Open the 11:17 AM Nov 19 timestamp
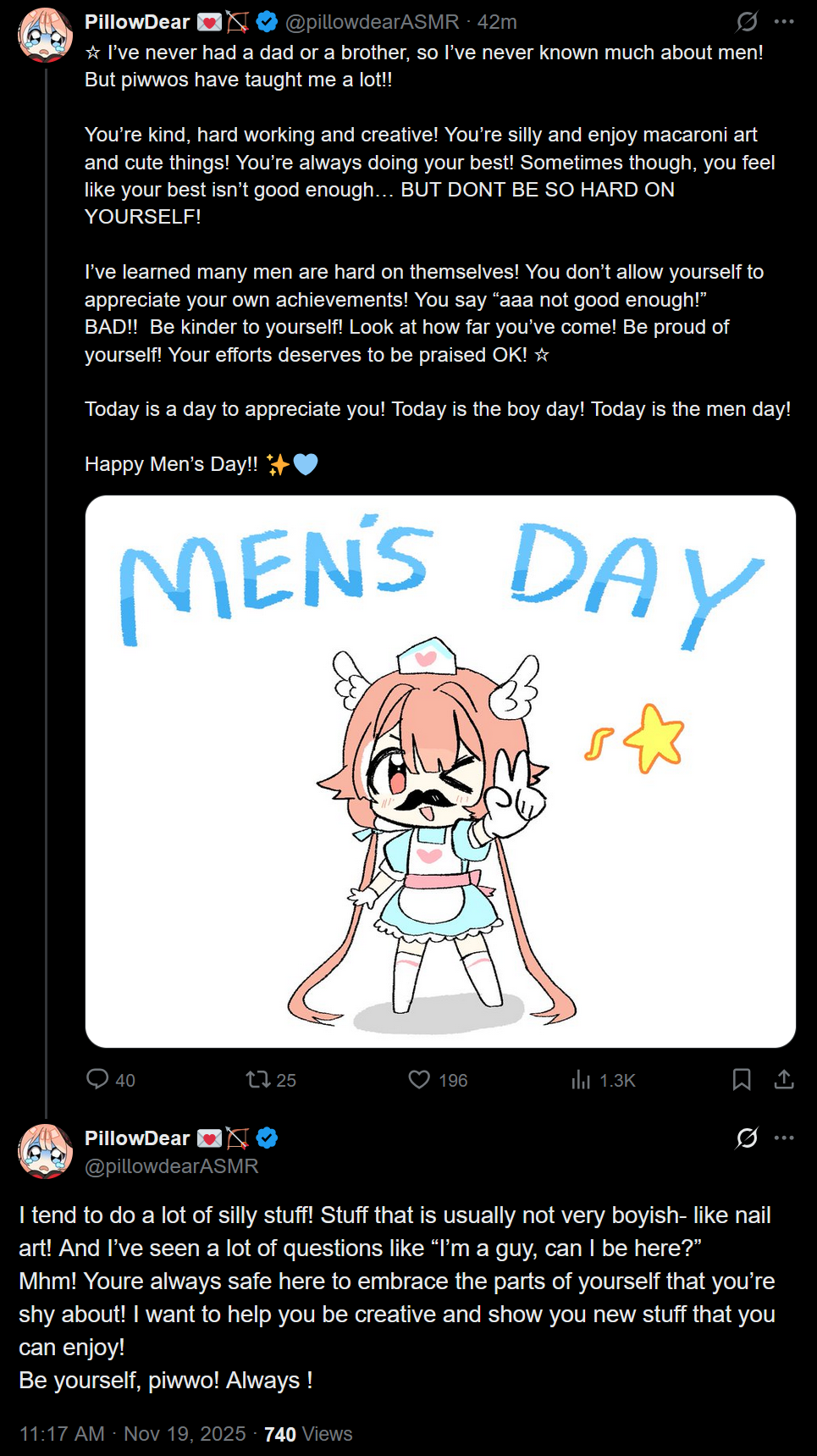 click(x=132, y=1433)
